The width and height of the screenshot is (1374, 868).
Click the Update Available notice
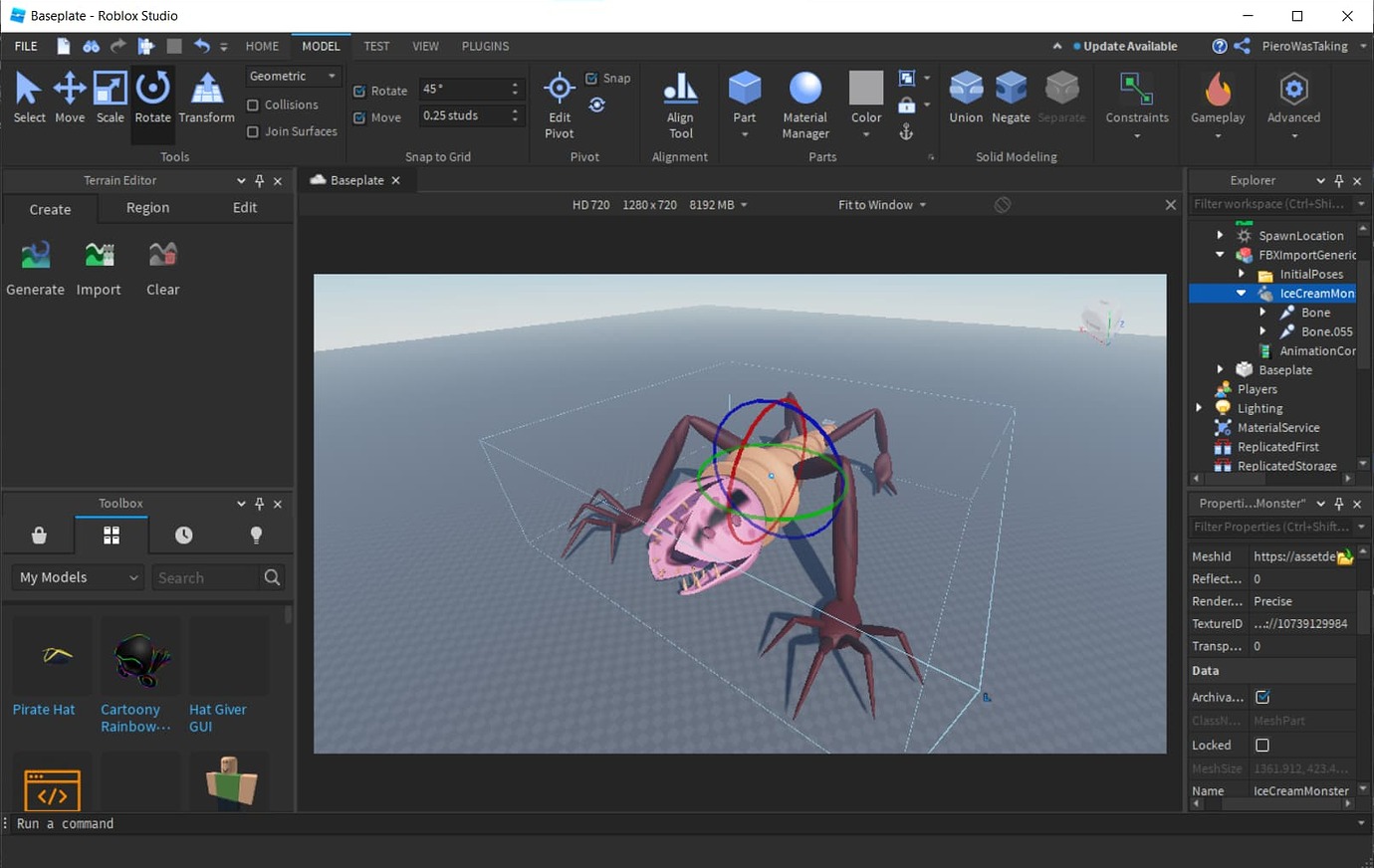click(1125, 46)
